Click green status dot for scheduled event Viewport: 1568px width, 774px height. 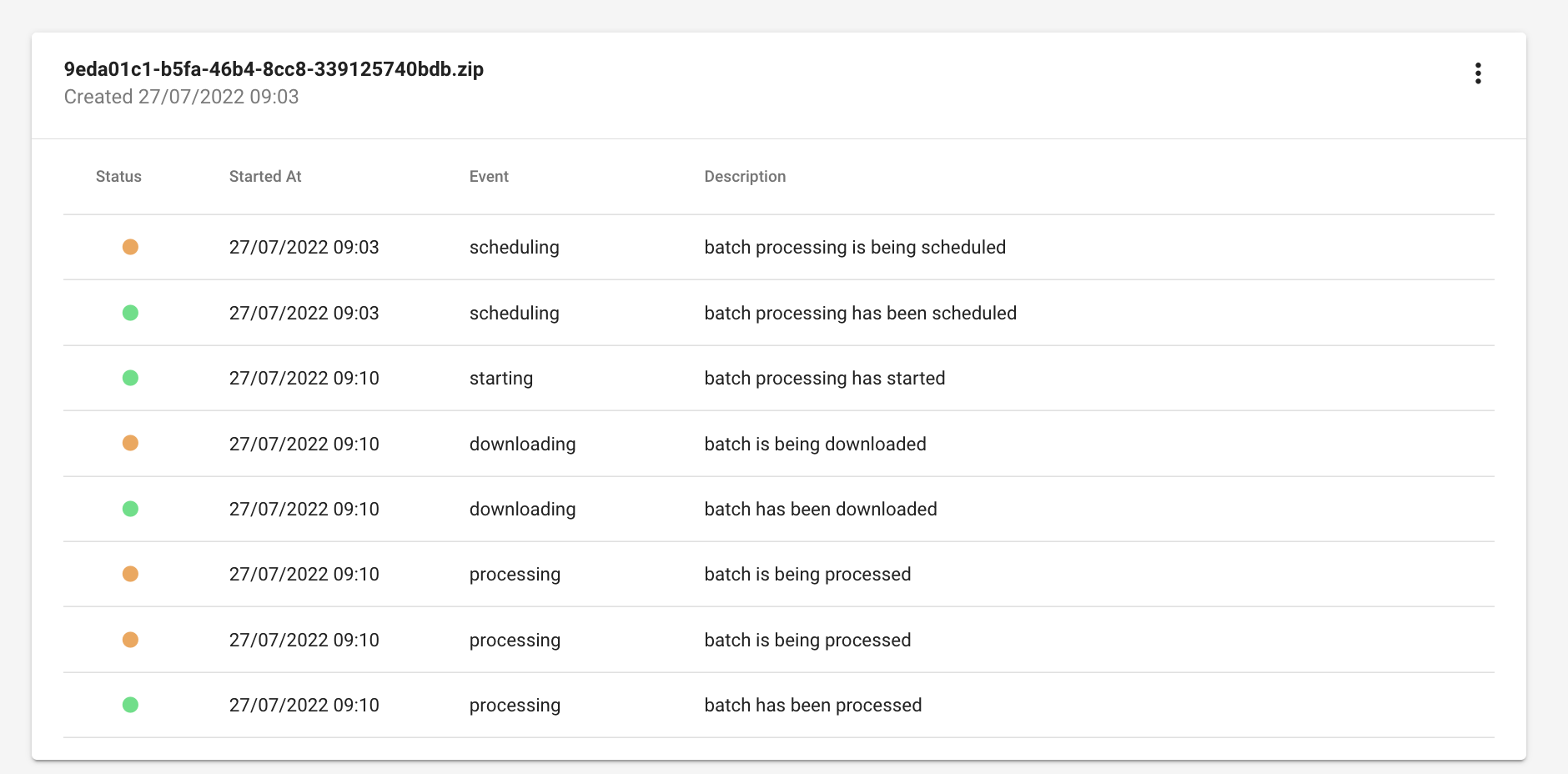pyautogui.click(x=130, y=313)
